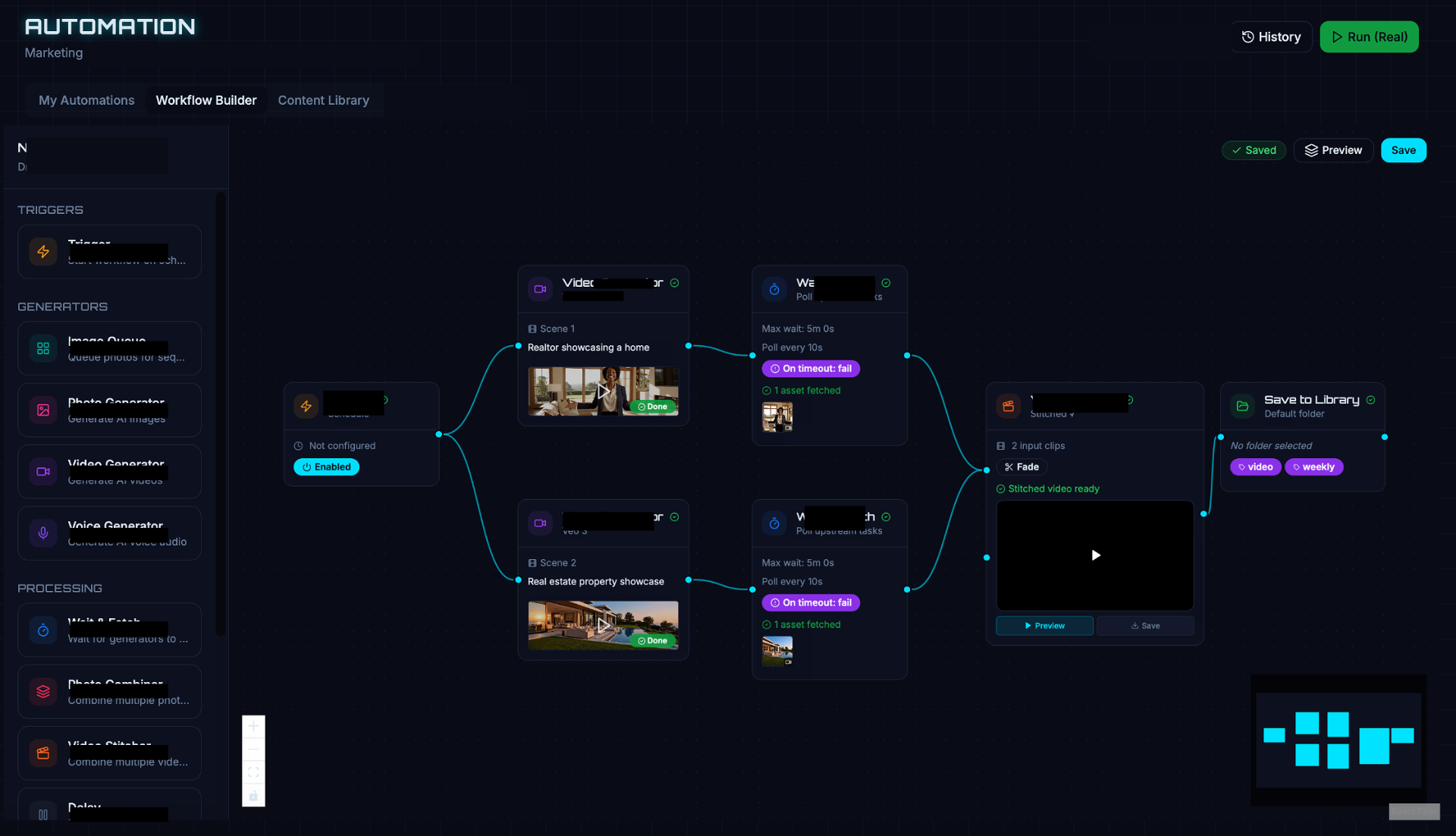Click the canvas minimap

(x=1338, y=740)
